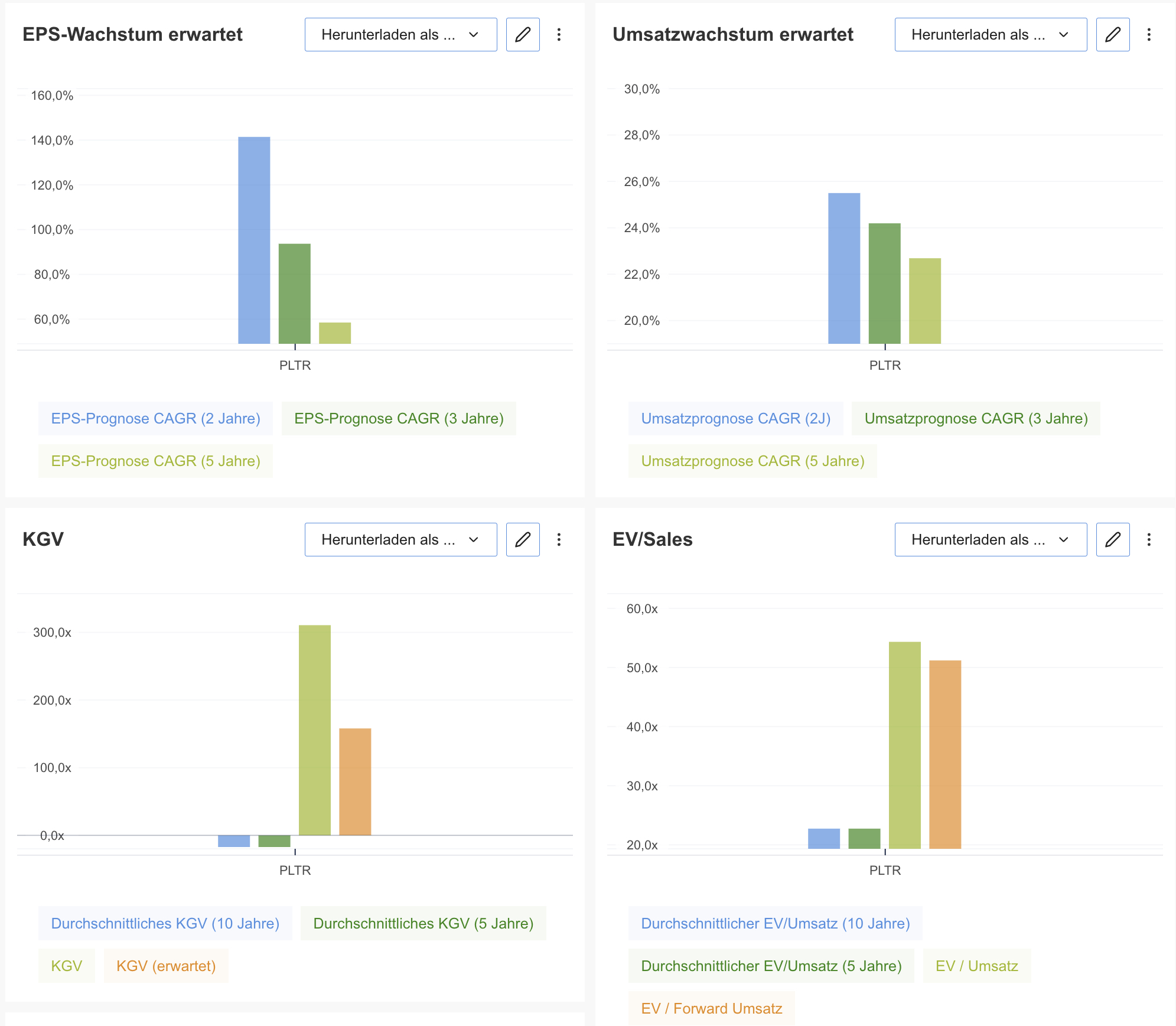The image size is (1176, 1026).
Task: Click the orange KGV (erwartet) bar
Action: 355,781
